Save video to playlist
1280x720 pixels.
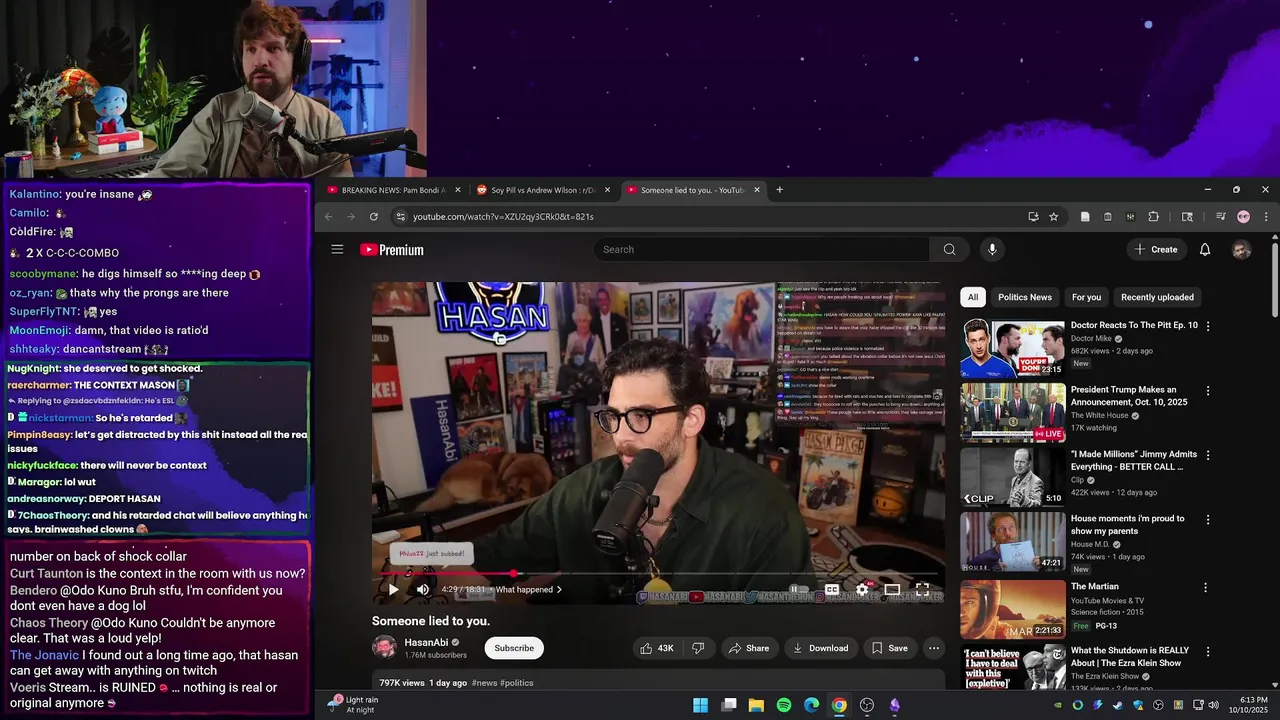890,648
